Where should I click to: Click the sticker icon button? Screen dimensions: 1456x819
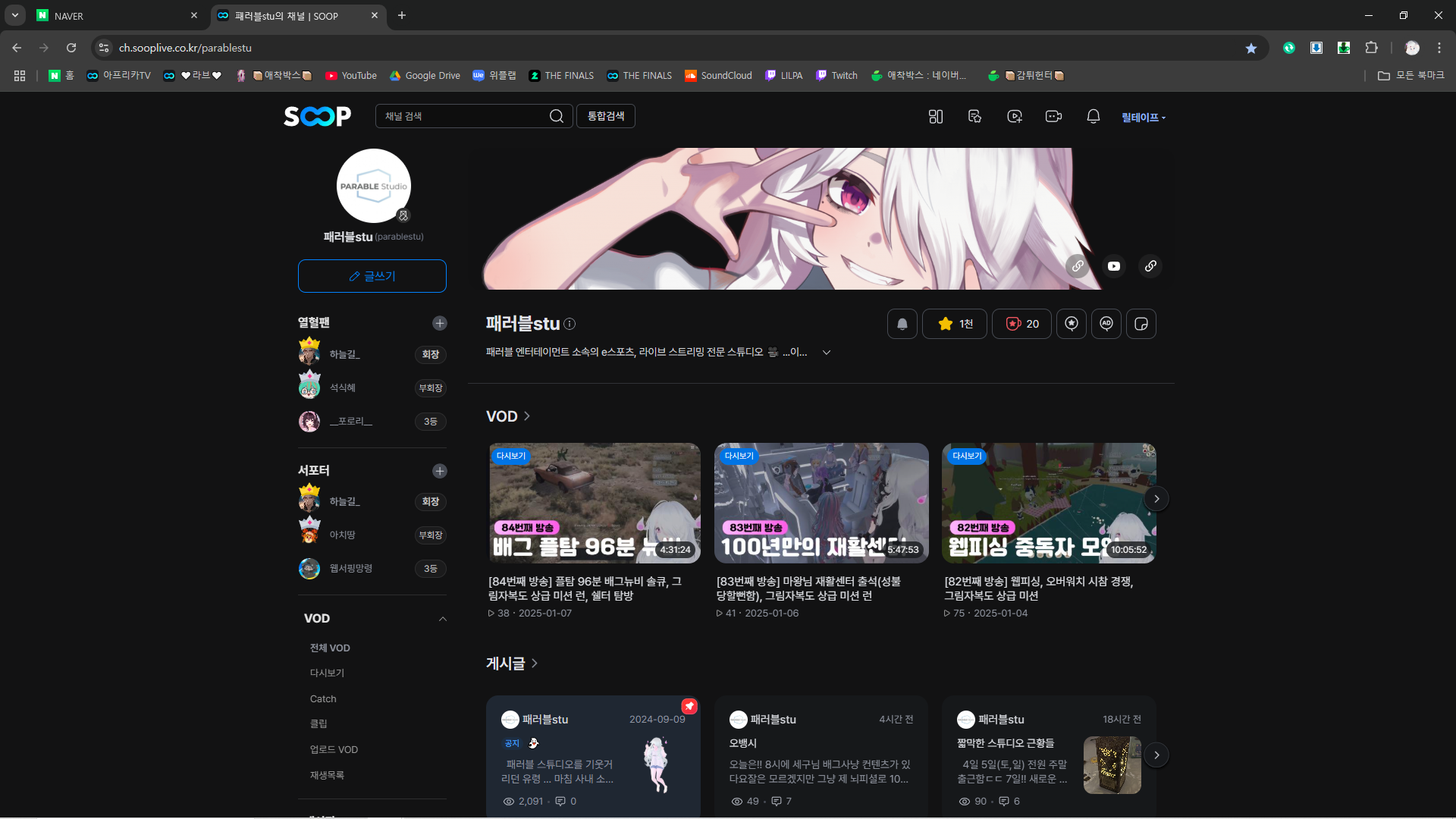point(1141,324)
